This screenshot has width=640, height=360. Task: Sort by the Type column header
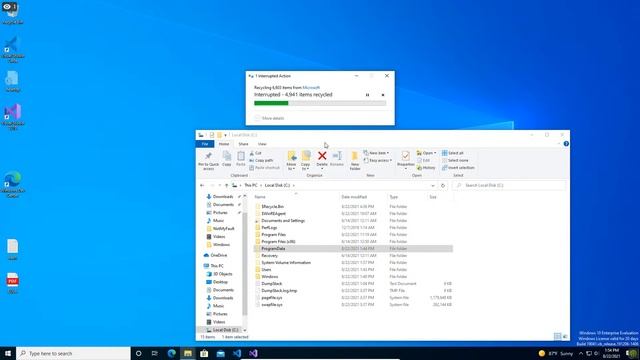coord(407,197)
